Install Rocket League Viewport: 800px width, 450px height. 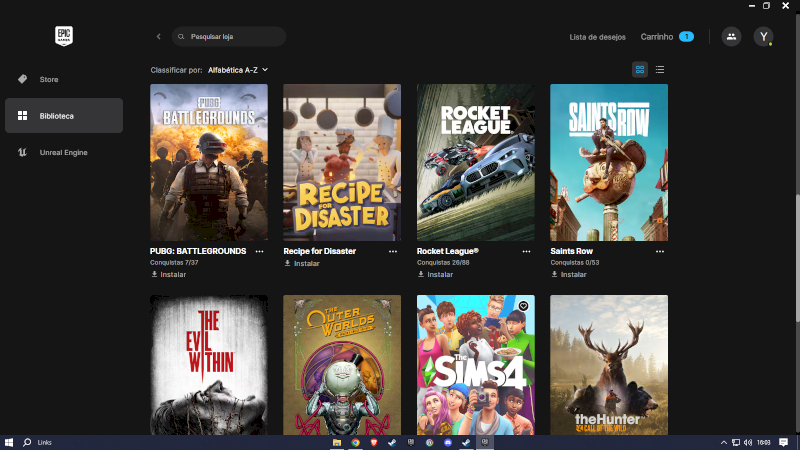tap(435, 274)
